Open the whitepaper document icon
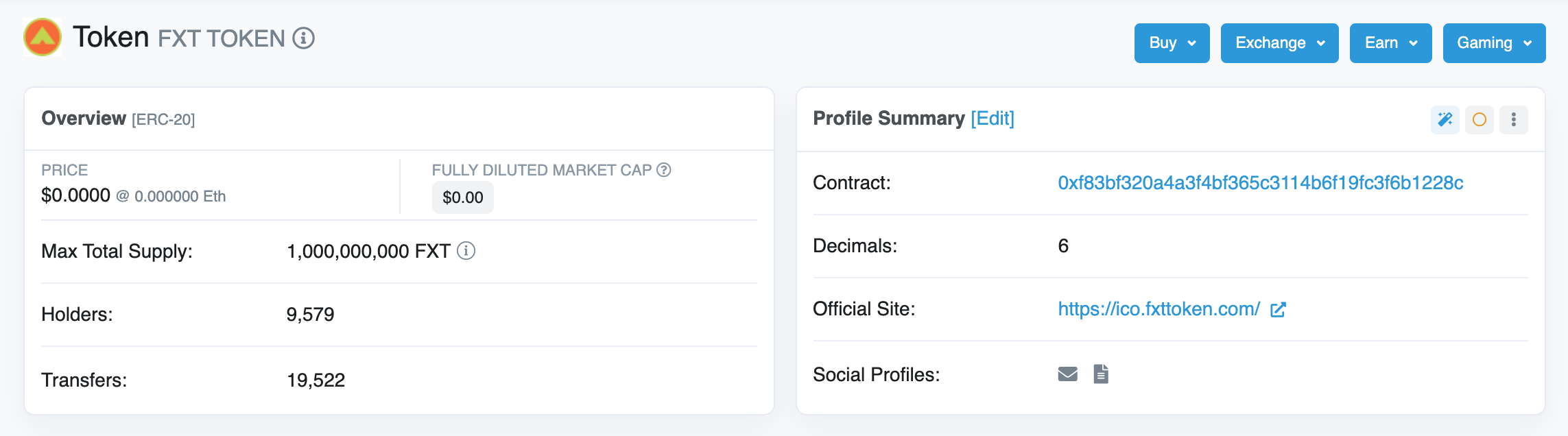 (x=1101, y=374)
